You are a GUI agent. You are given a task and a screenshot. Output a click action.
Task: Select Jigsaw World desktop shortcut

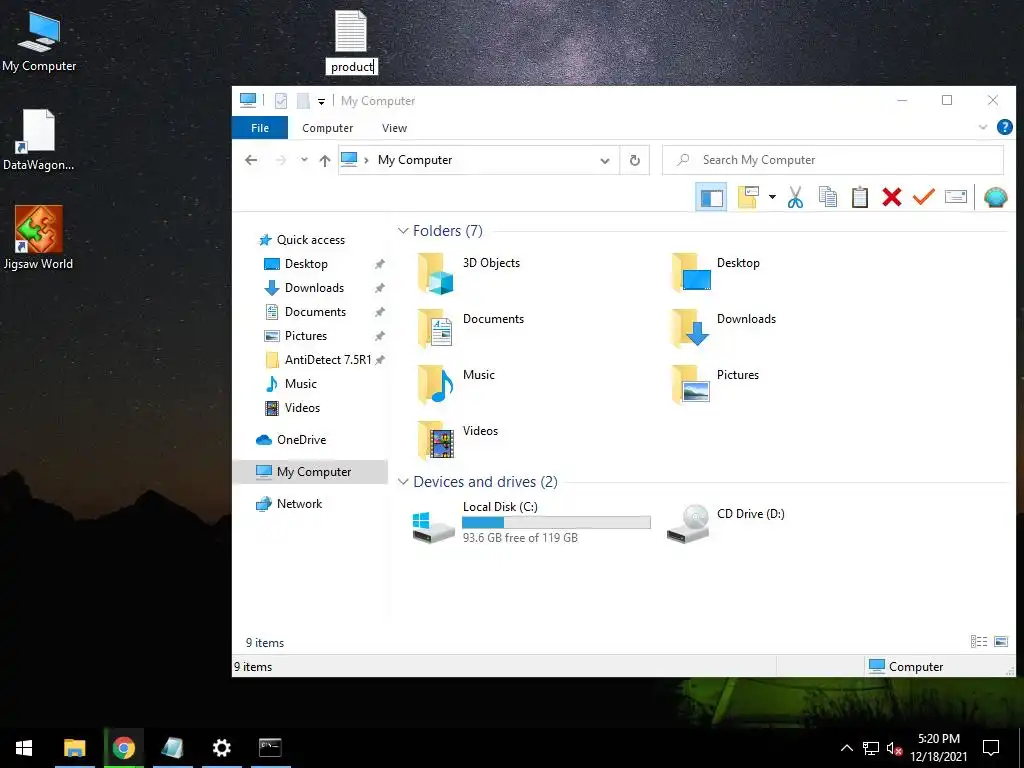(39, 238)
